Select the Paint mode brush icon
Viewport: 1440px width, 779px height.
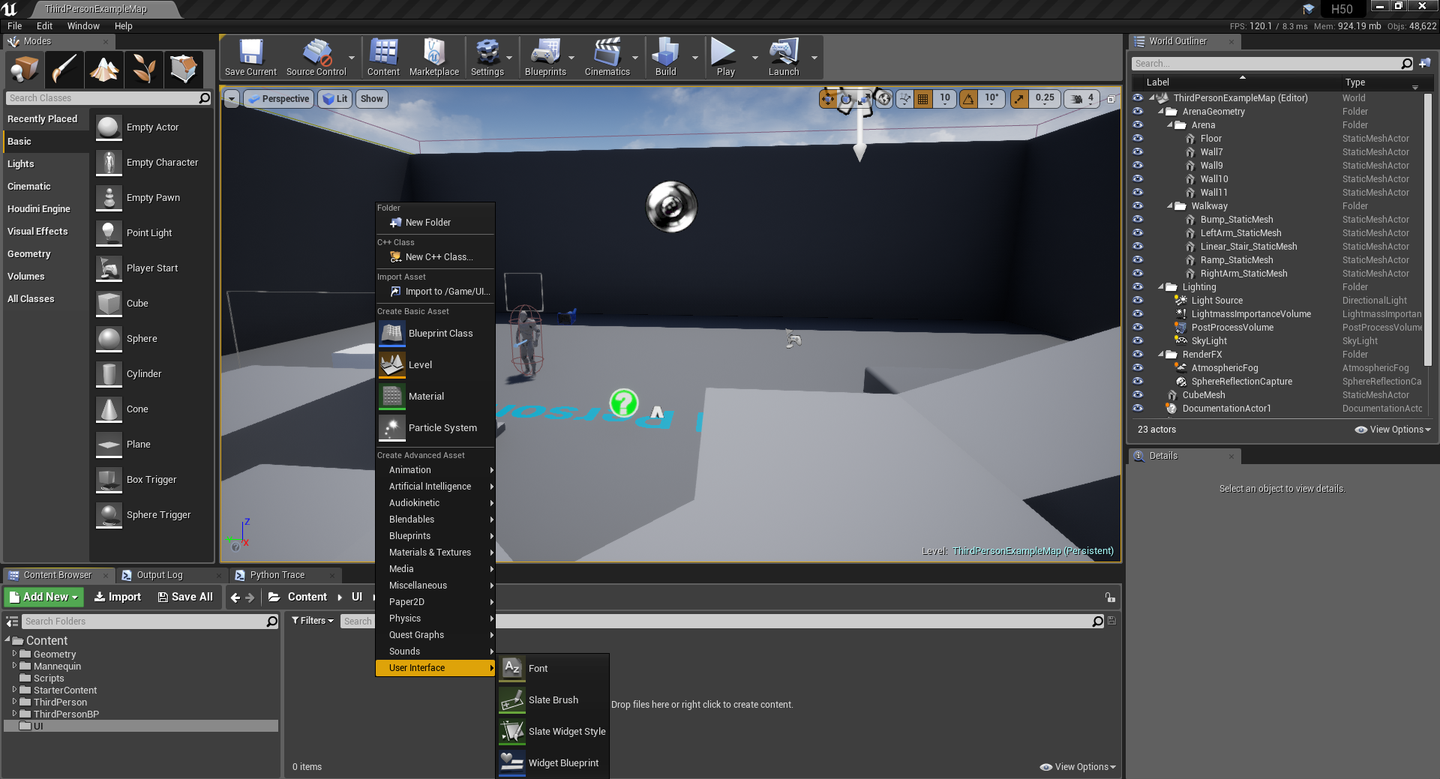click(x=63, y=70)
